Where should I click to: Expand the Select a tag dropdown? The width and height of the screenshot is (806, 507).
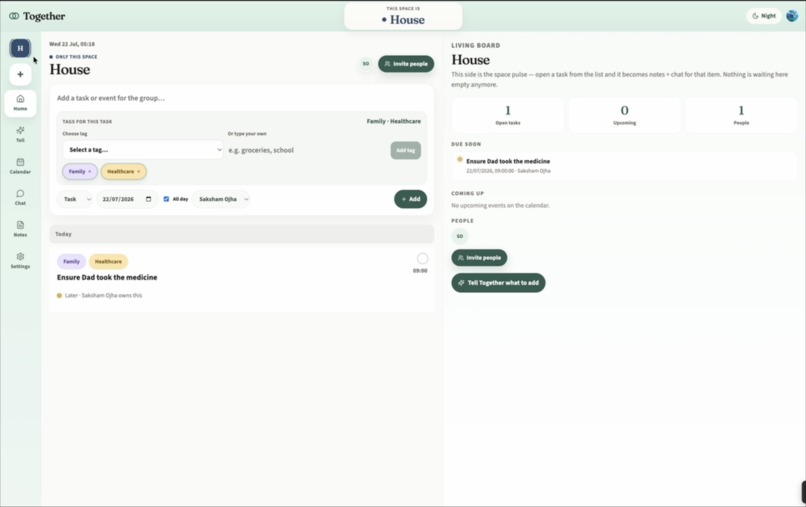(x=143, y=150)
